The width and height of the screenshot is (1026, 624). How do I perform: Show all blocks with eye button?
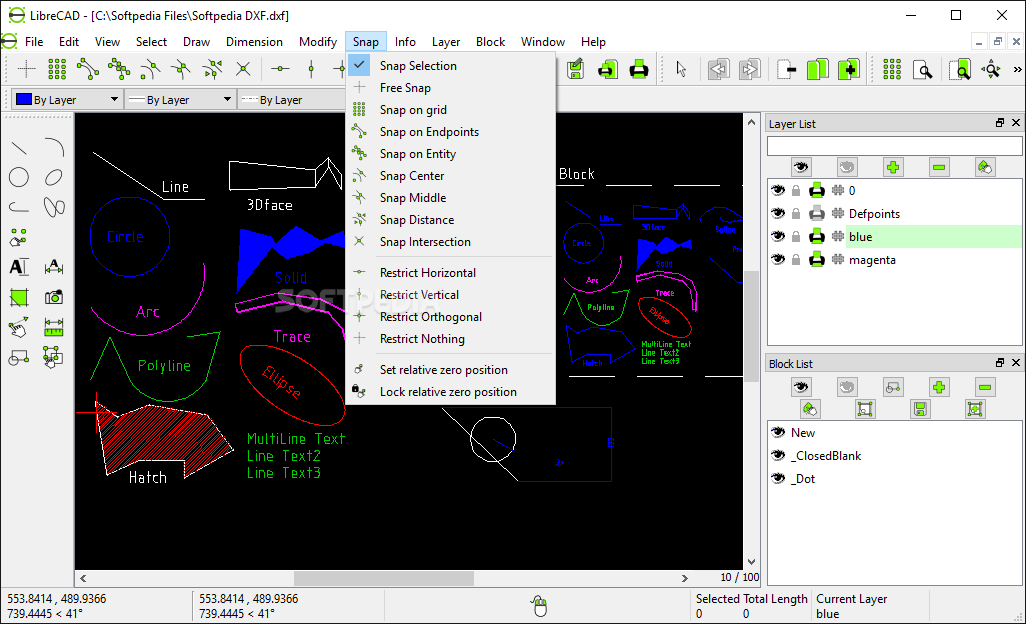tap(800, 387)
